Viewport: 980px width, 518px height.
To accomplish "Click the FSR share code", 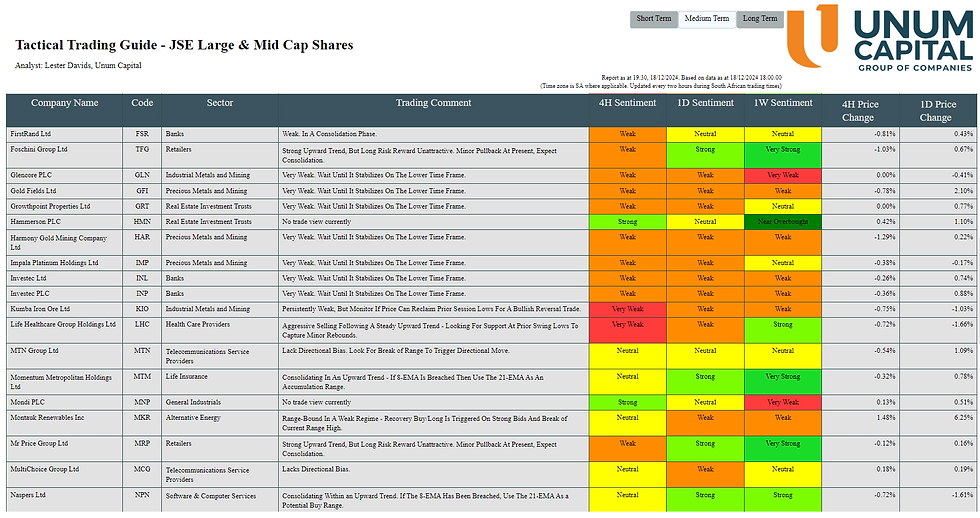I will tap(142, 134).
